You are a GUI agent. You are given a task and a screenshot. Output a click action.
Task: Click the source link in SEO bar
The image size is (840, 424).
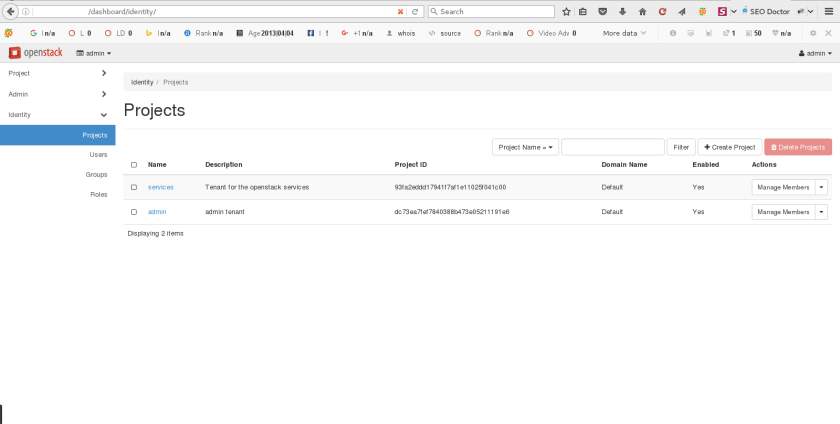click(445, 33)
